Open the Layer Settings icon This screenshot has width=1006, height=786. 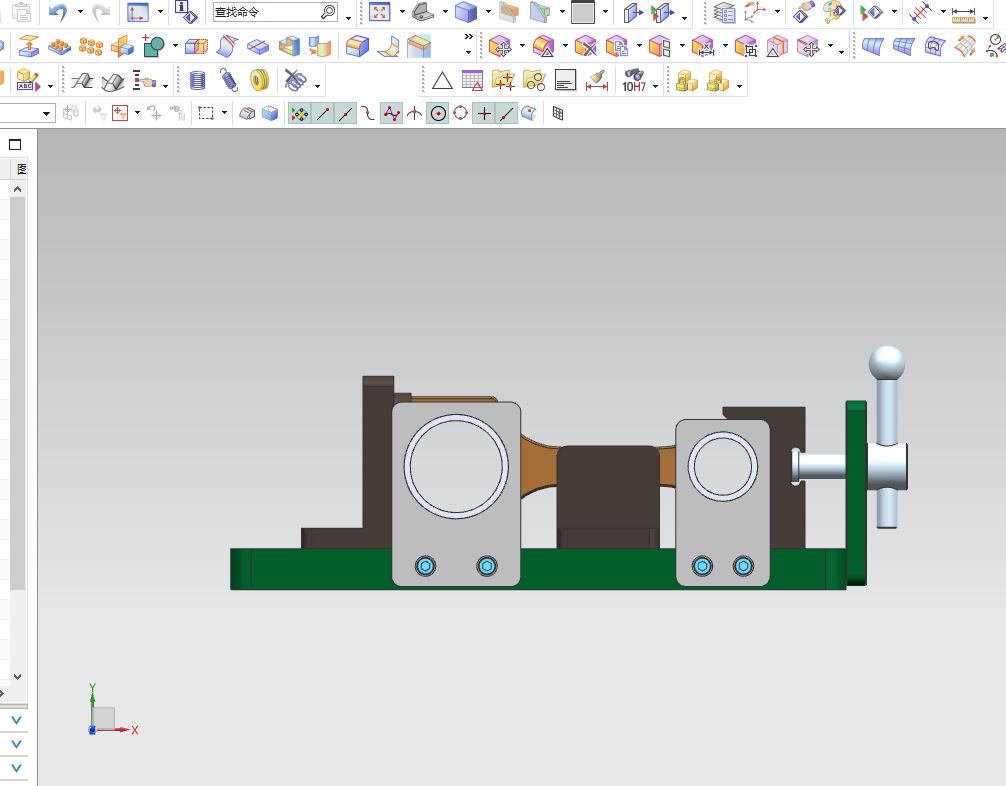coord(724,12)
